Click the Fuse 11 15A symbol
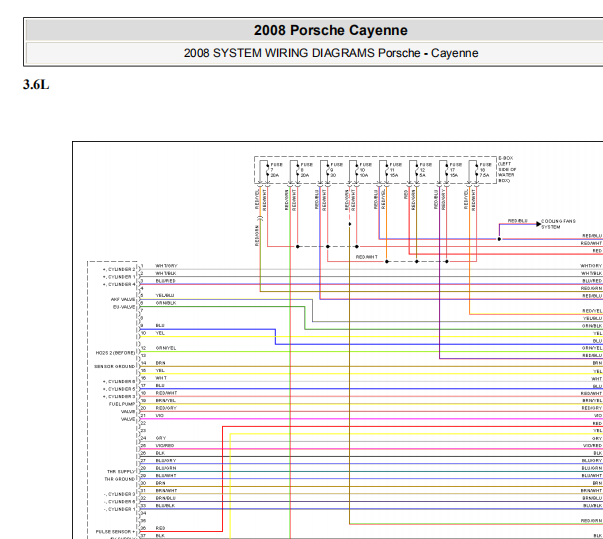This screenshot has height=539, width=603. pos(387,170)
